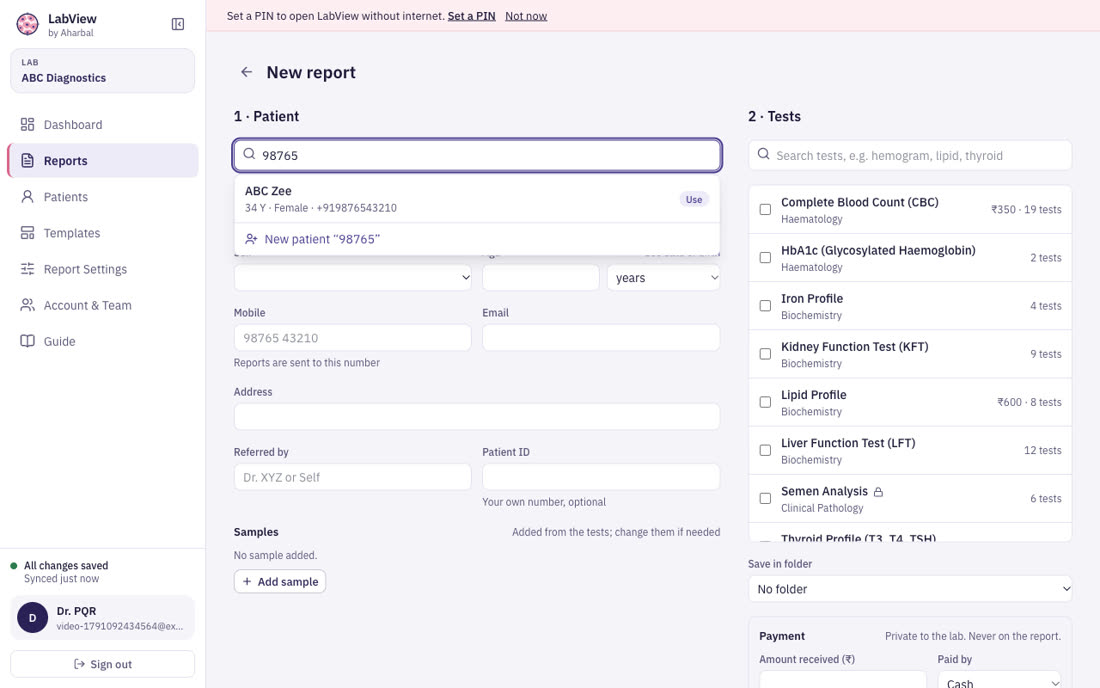Viewport: 1100px width, 688px height.
Task: Click the ABC Diagnostics lab card
Action: click(102, 71)
